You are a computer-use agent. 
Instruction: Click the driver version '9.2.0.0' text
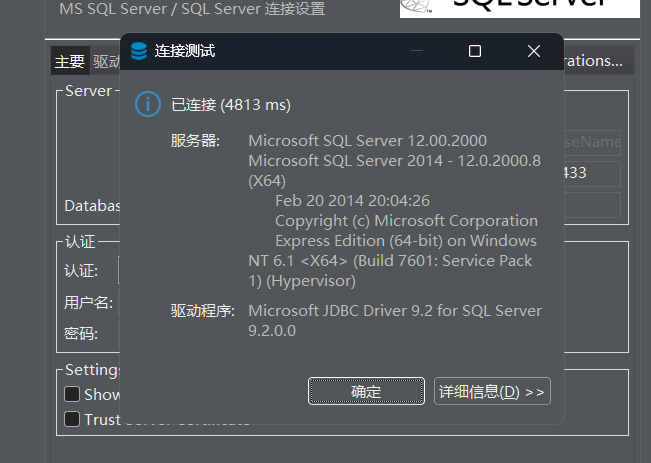(x=272, y=331)
